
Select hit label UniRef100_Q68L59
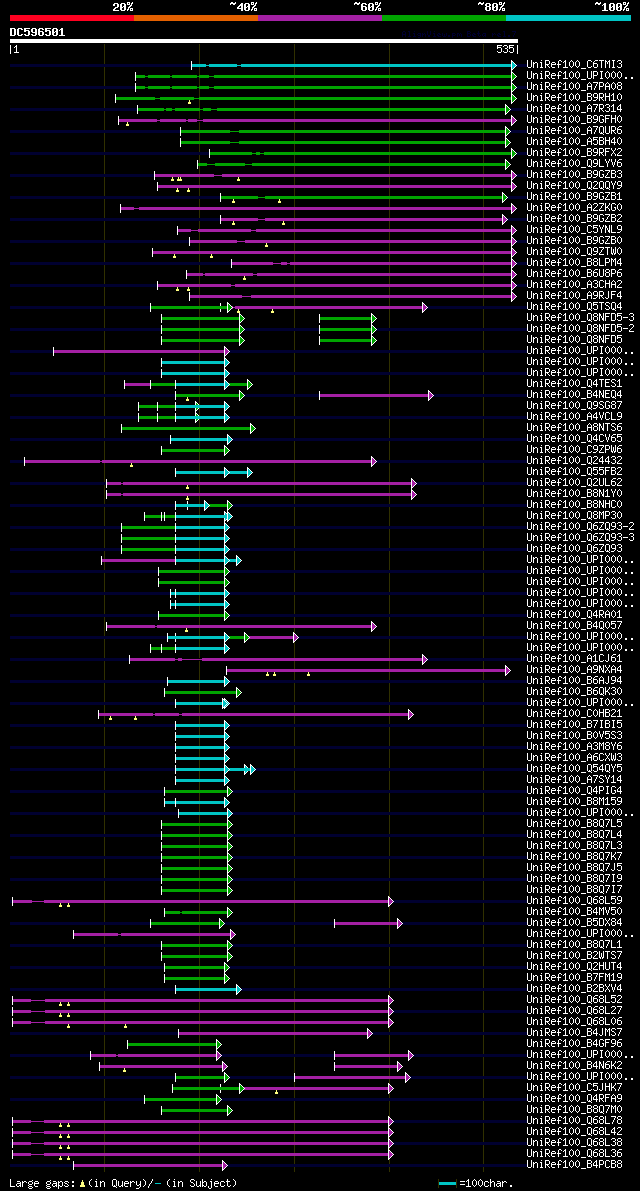[574, 900]
